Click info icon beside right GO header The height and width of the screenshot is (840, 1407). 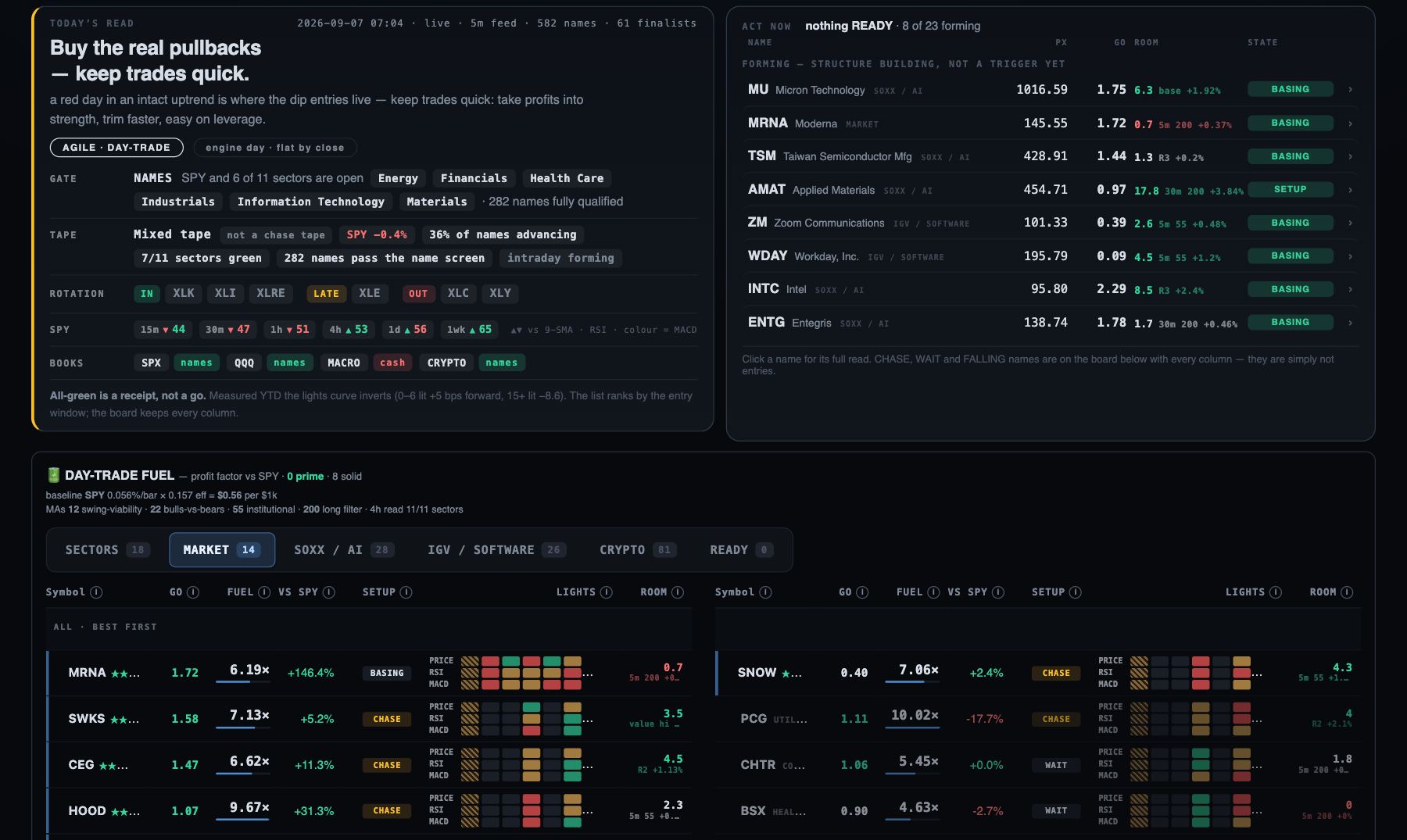coord(862,592)
